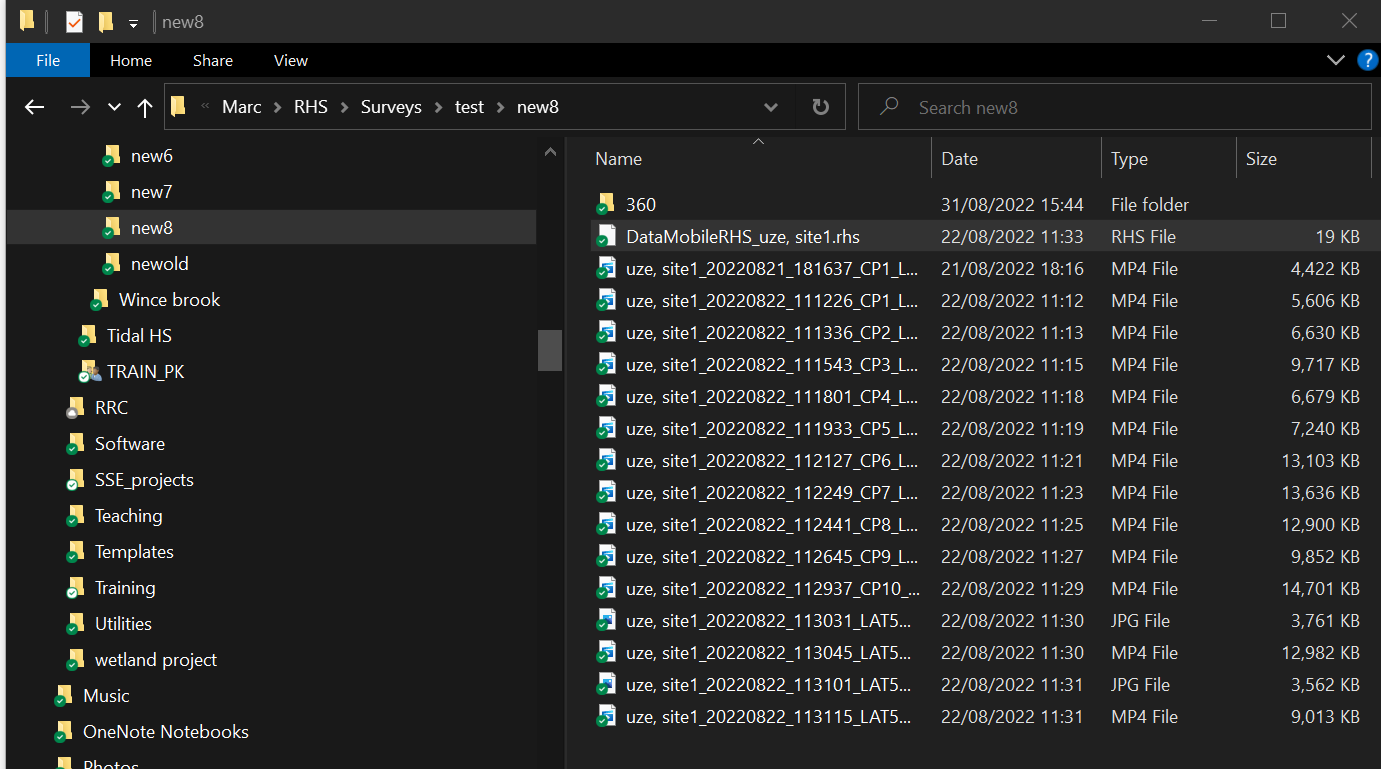Open the Quick Access Toolbar customize dropdown
This screenshot has height=769, width=1381.
pyautogui.click(x=133, y=23)
